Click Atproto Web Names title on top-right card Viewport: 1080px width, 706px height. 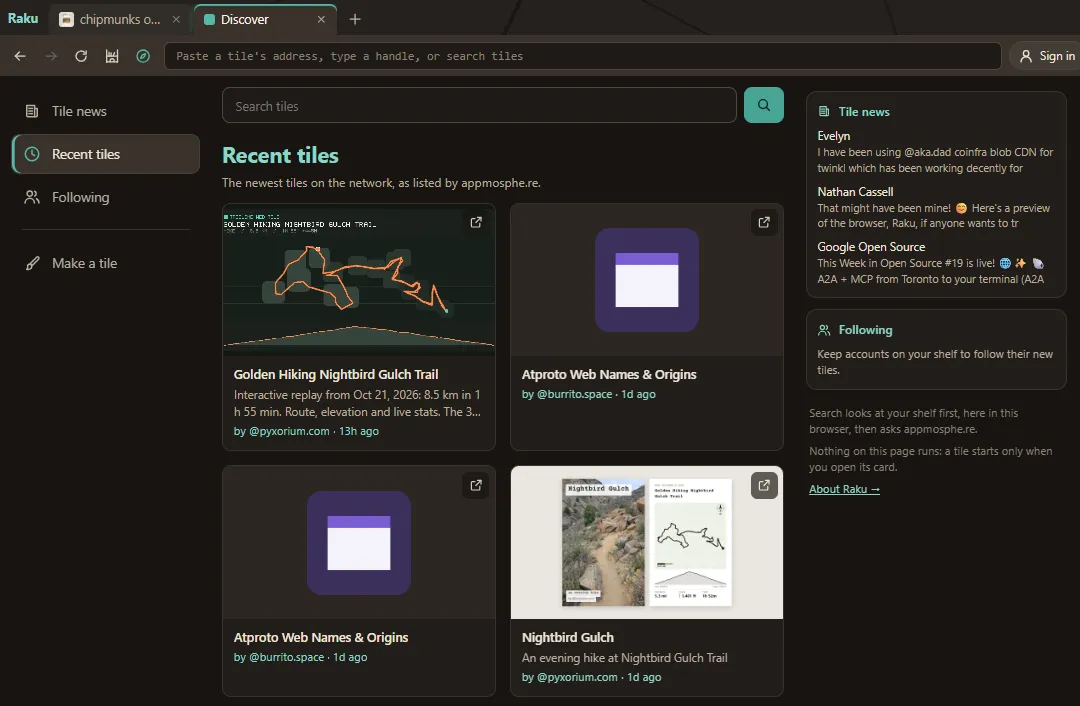tap(609, 375)
